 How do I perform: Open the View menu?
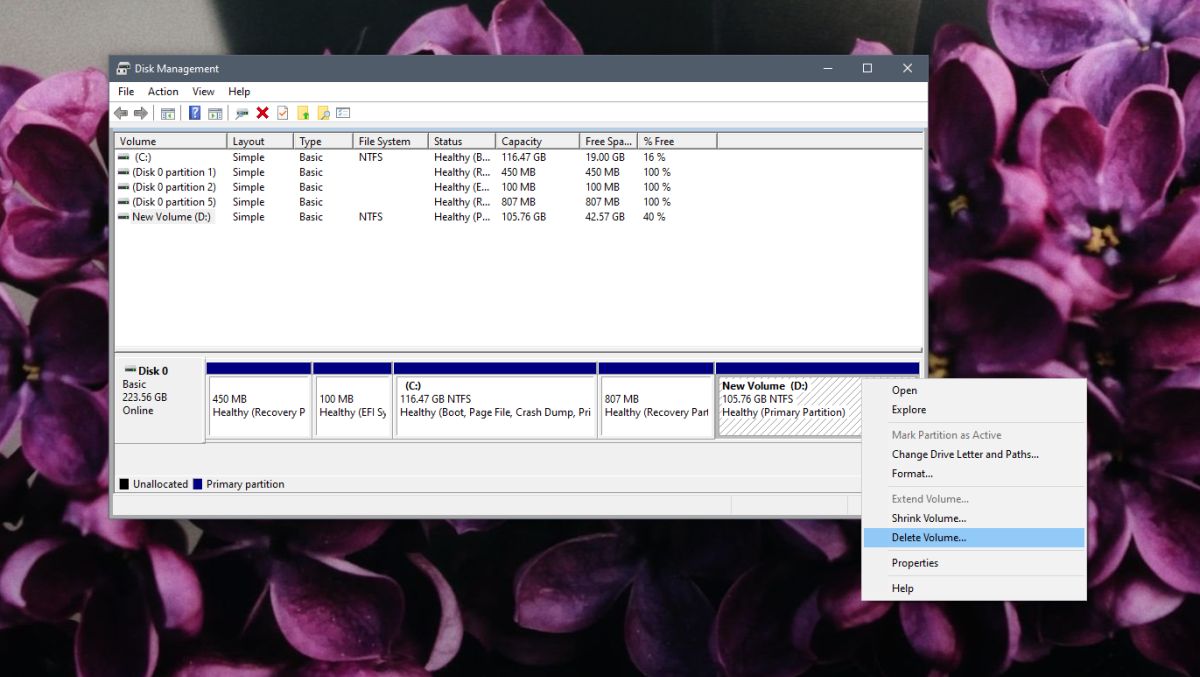click(203, 91)
